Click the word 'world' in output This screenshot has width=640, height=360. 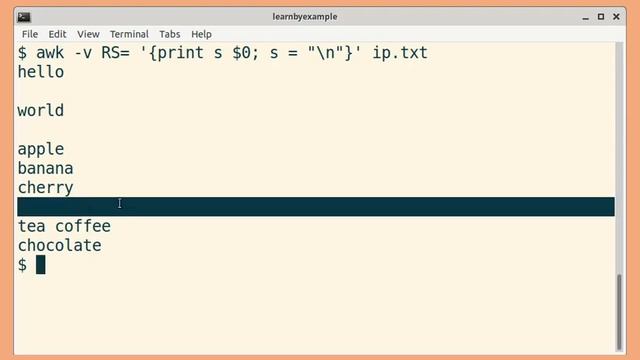coord(41,110)
